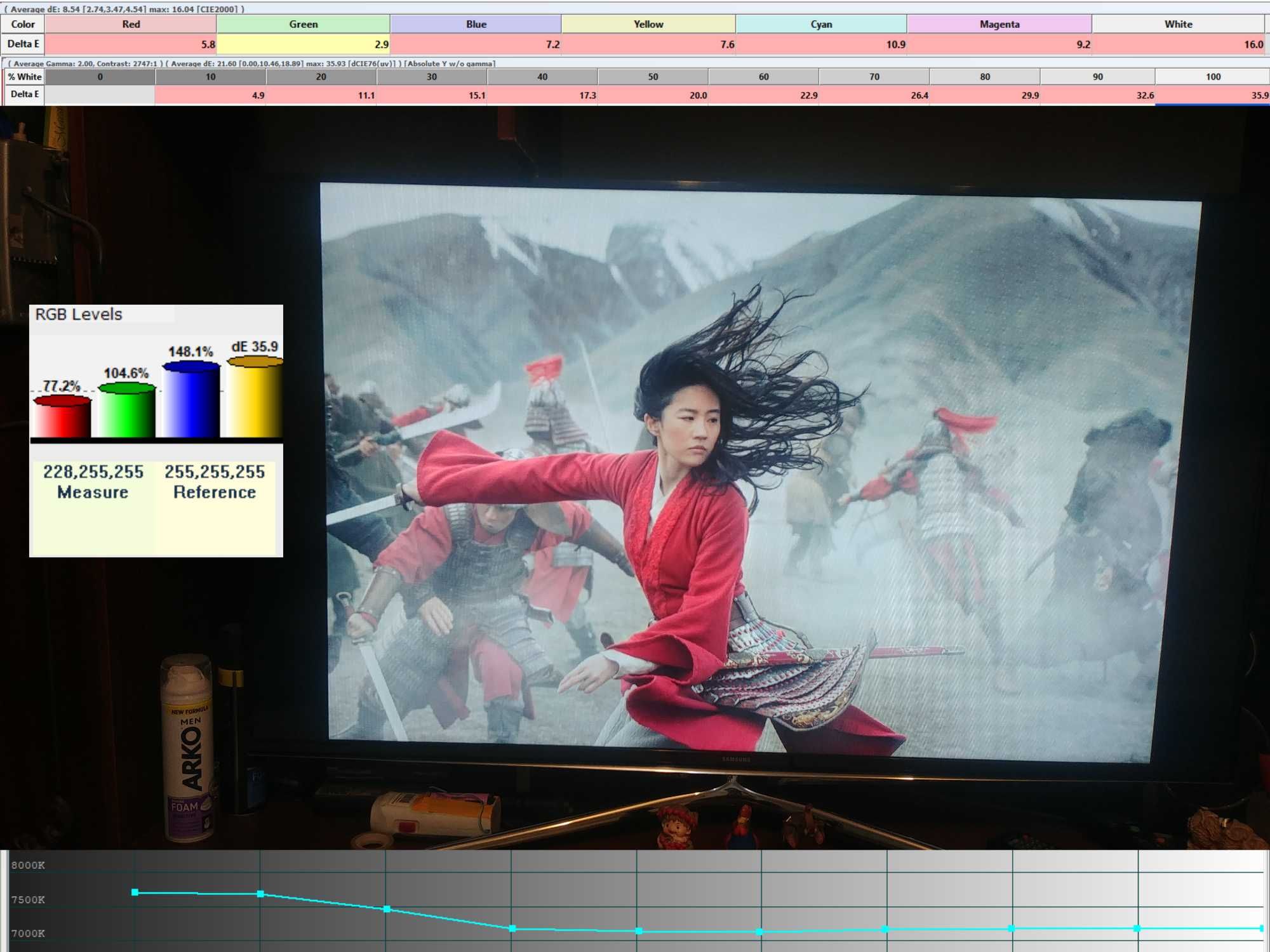
Task: Select grayscale Delta E value 26.4
Action: (x=874, y=95)
